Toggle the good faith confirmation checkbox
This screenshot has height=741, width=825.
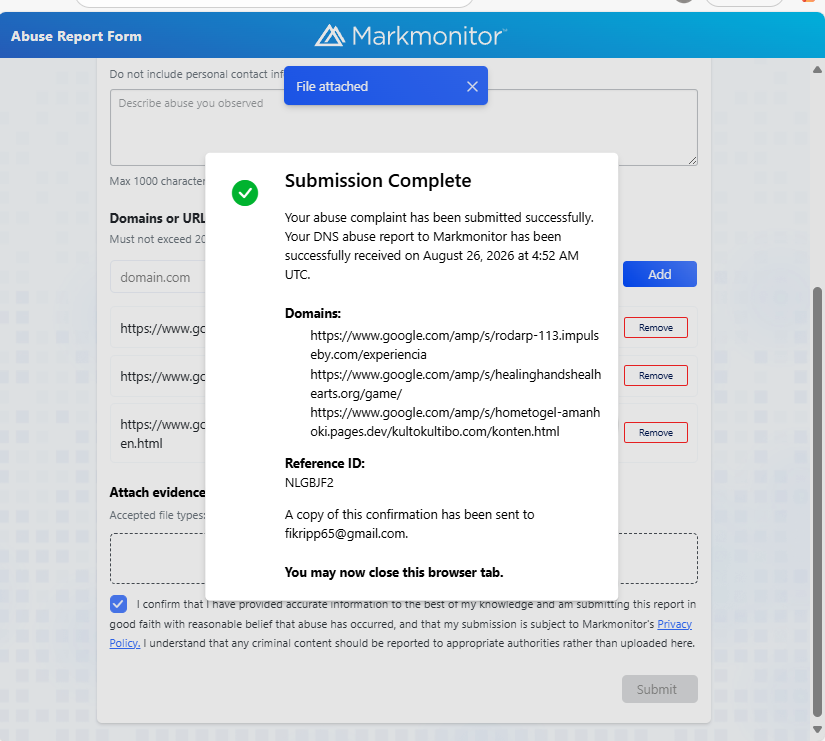click(x=118, y=604)
